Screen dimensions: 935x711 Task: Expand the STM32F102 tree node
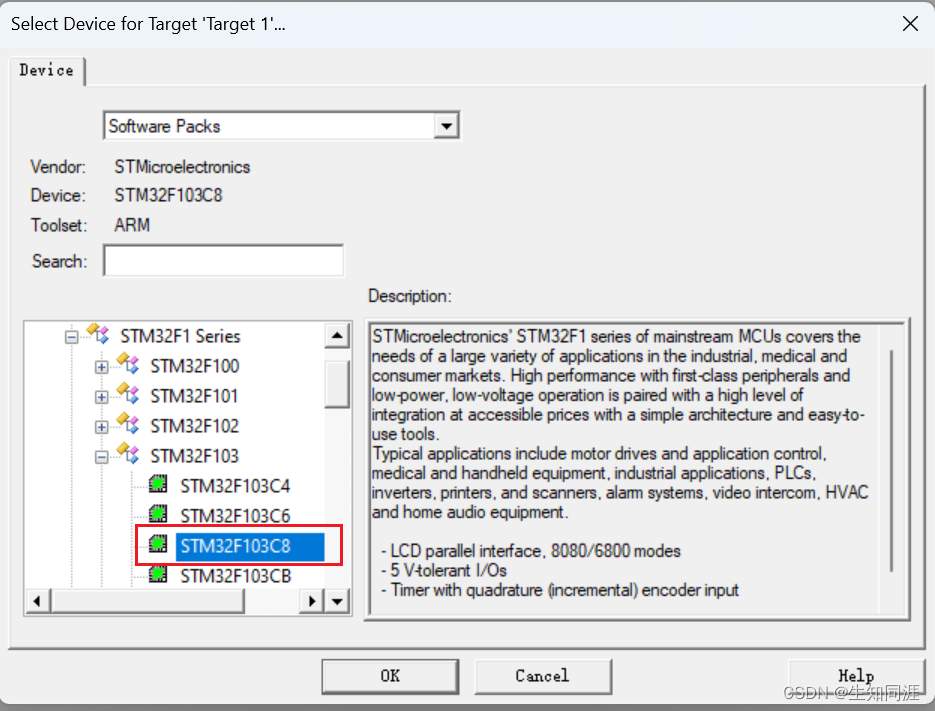[x=104, y=426]
